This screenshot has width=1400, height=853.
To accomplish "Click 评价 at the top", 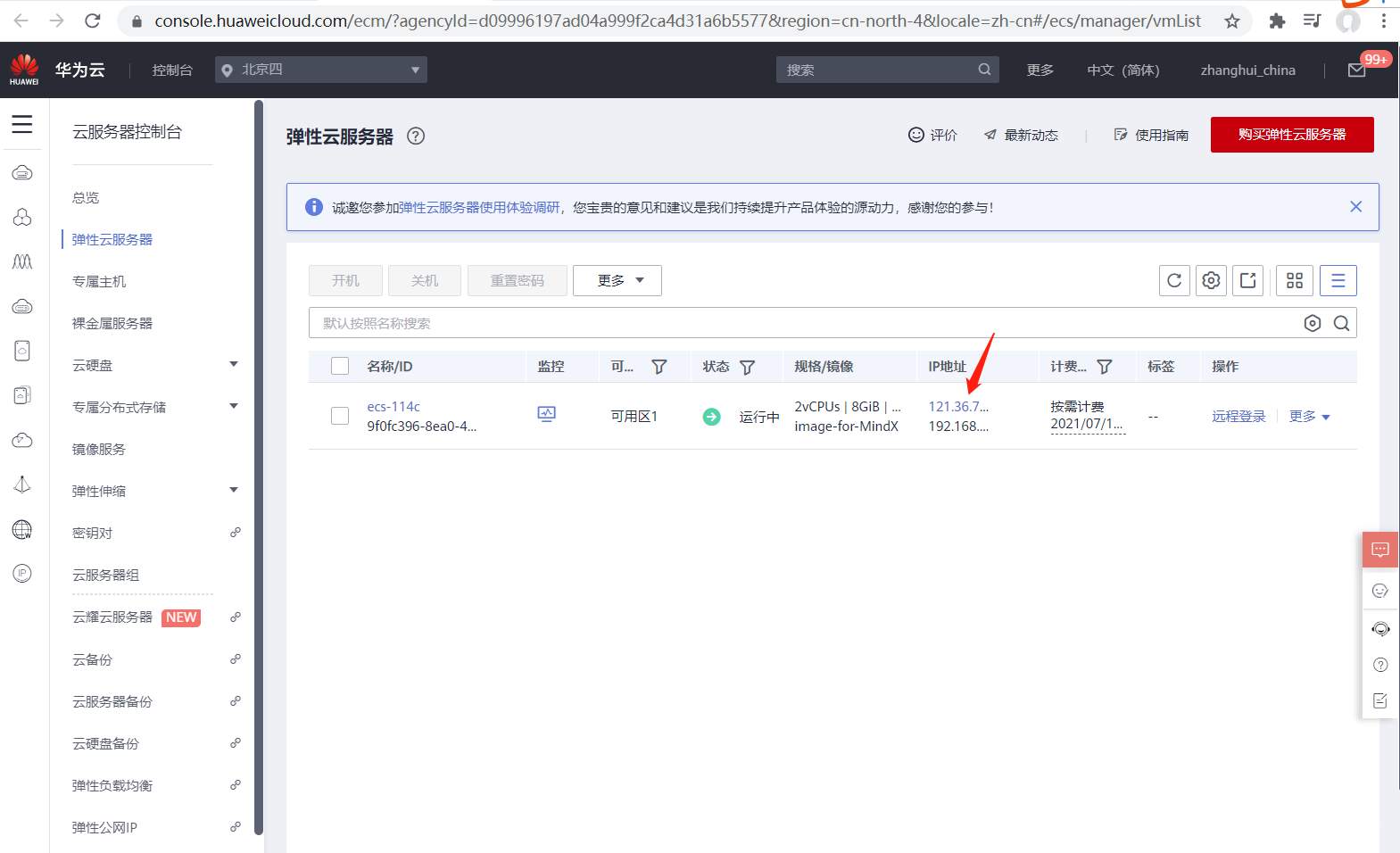I will (x=932, y=135).
